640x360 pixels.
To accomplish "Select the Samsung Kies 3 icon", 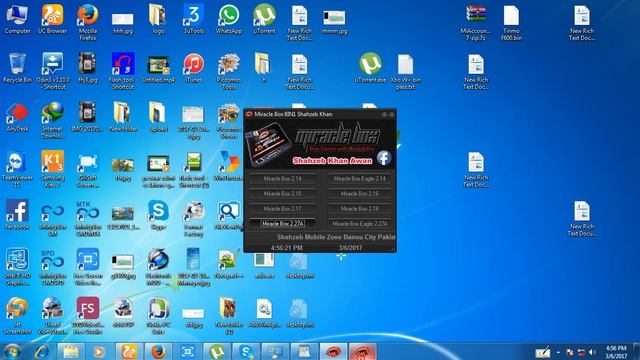I will (x=52, y=169).
